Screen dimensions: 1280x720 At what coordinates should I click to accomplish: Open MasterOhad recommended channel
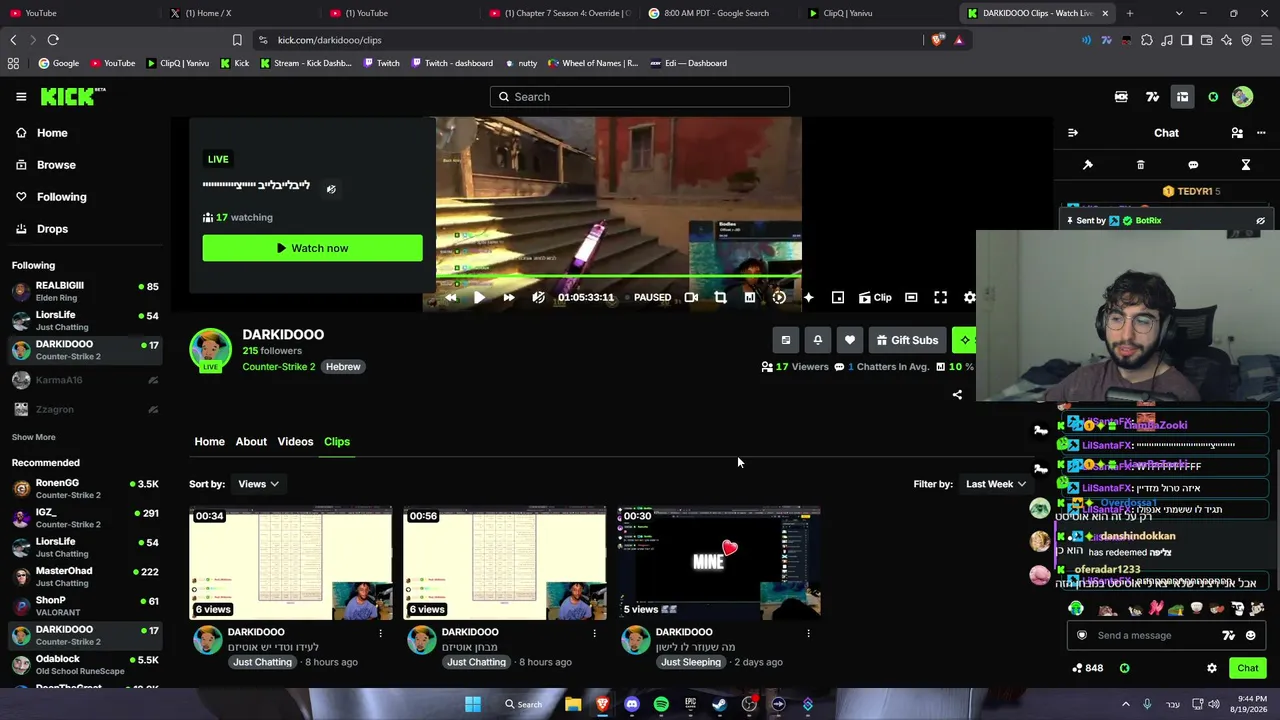click(85, 577)
